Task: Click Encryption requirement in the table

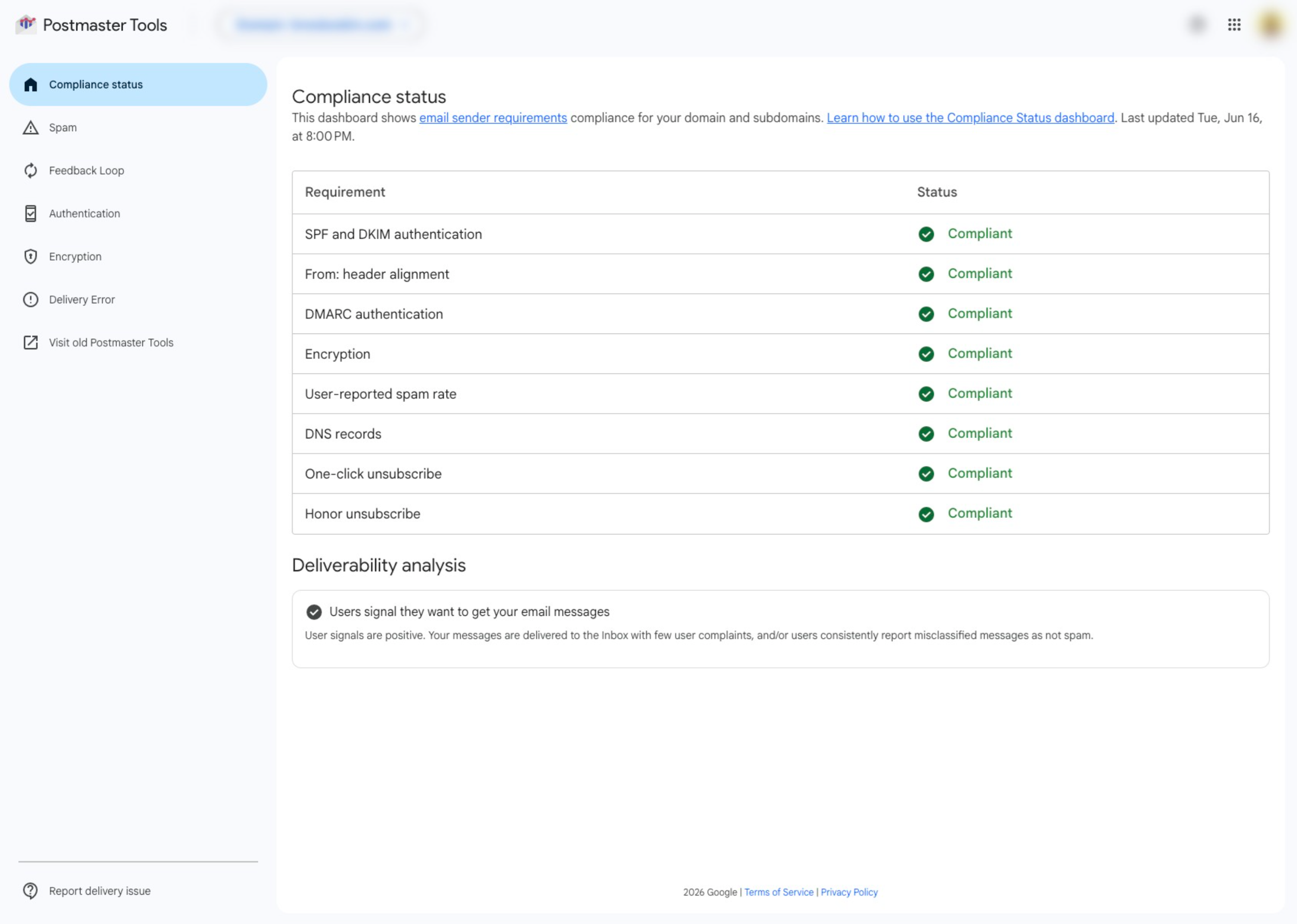Action: (337, 354)
